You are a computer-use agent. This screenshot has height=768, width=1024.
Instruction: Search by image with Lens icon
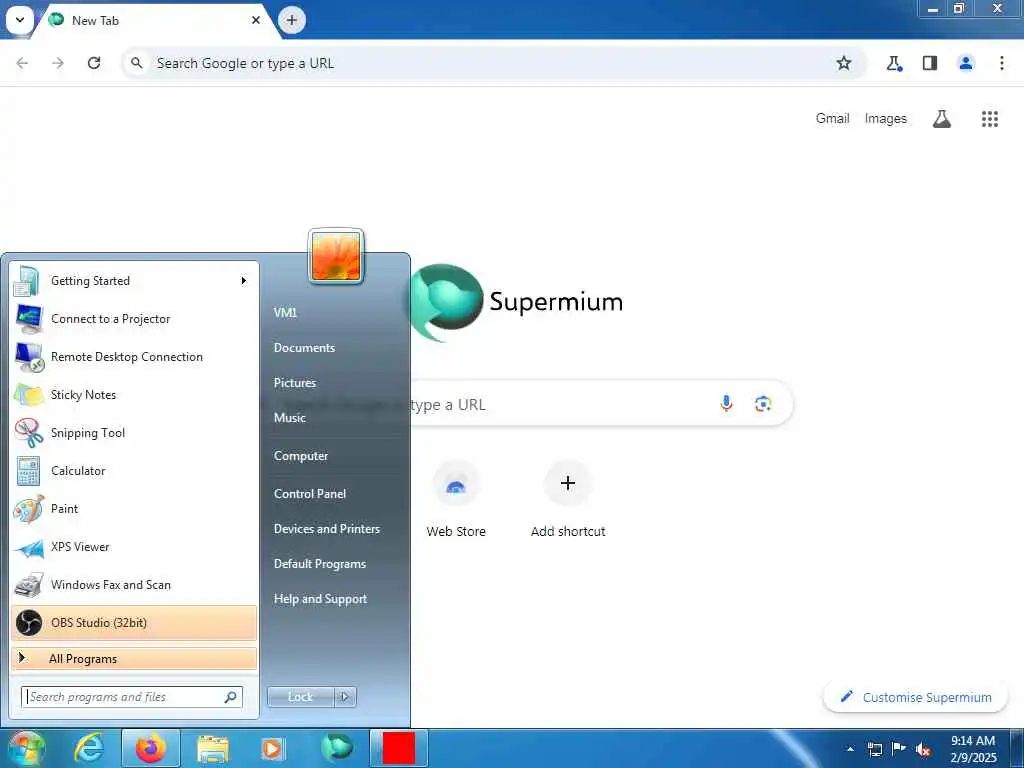pos(763,404)
